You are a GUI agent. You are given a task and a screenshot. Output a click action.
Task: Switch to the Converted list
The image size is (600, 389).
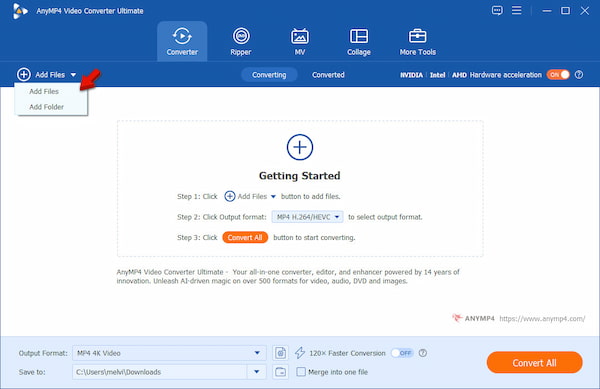(328, 75)
